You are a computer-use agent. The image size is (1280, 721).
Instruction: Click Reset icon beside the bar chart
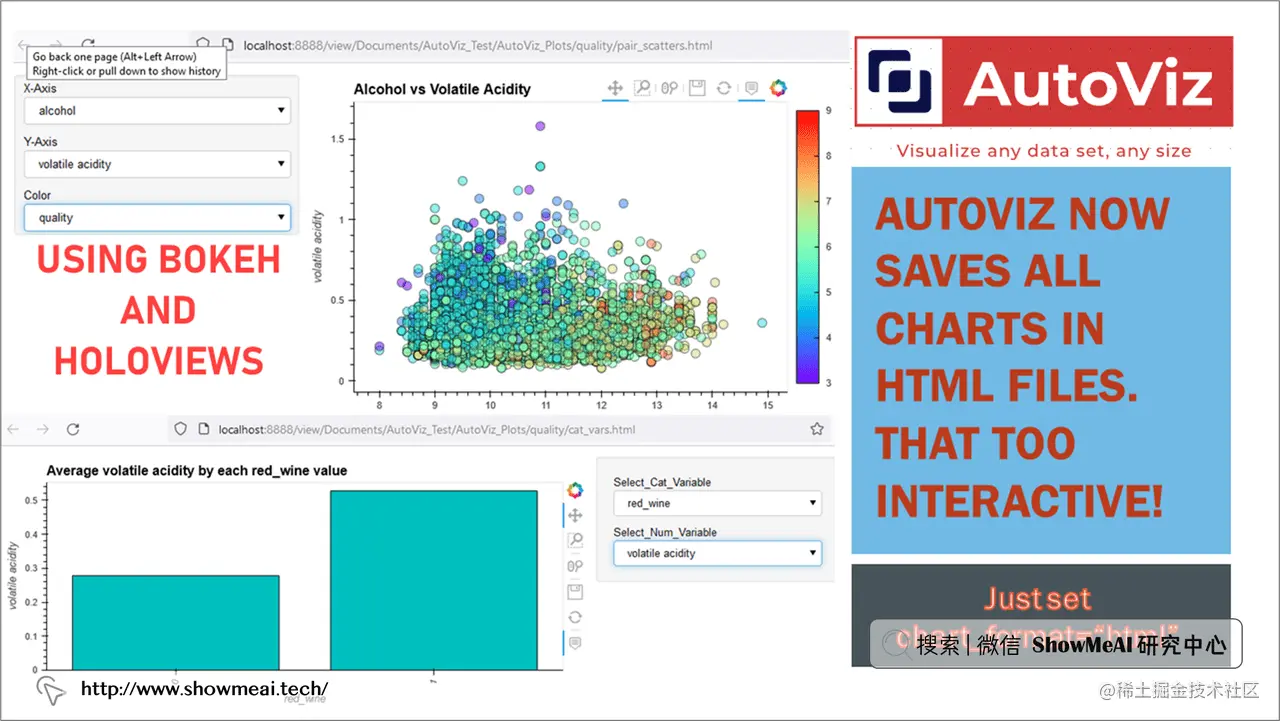(x=575, y=617)
